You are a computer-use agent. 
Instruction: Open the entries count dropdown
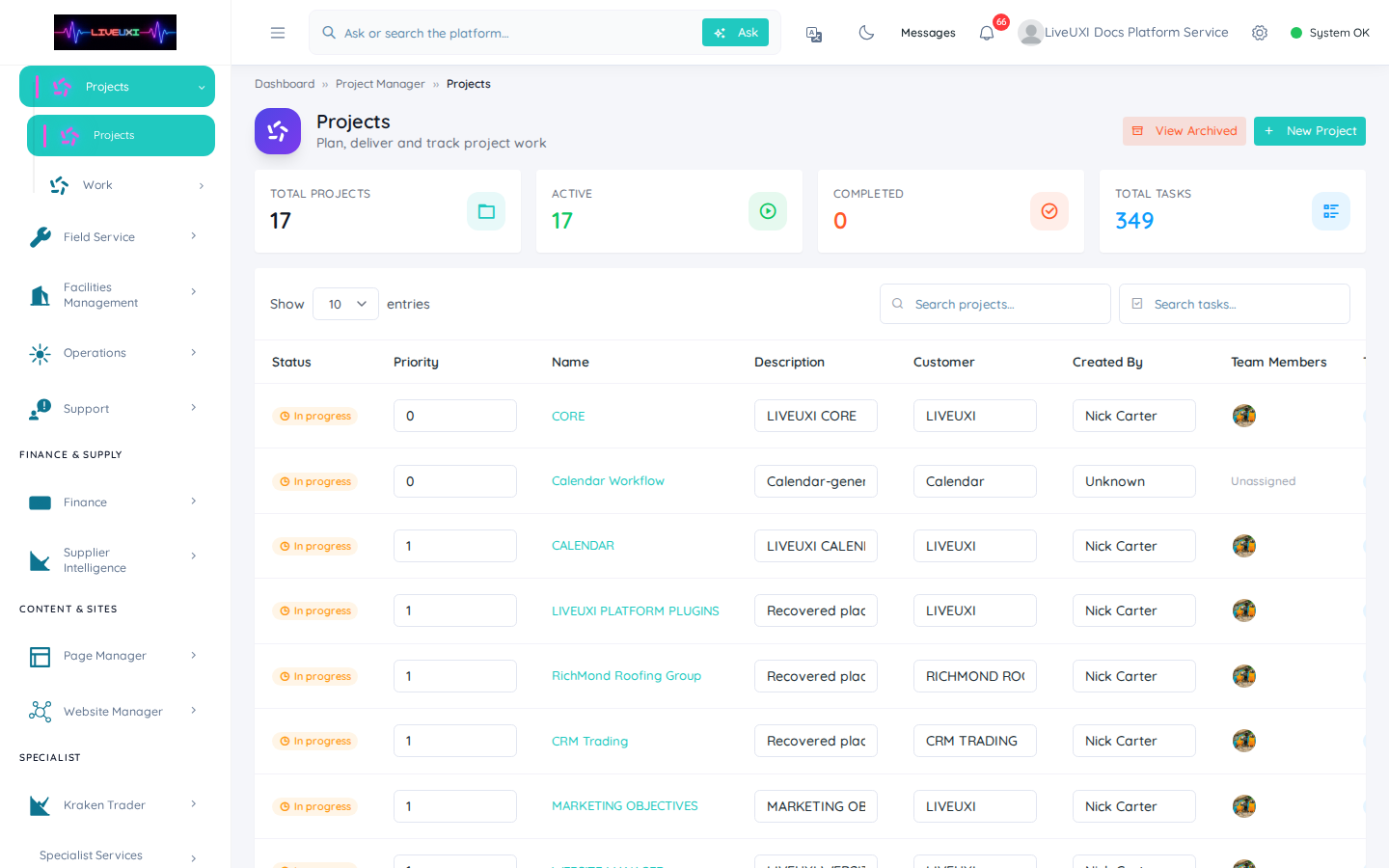[346, 304]
